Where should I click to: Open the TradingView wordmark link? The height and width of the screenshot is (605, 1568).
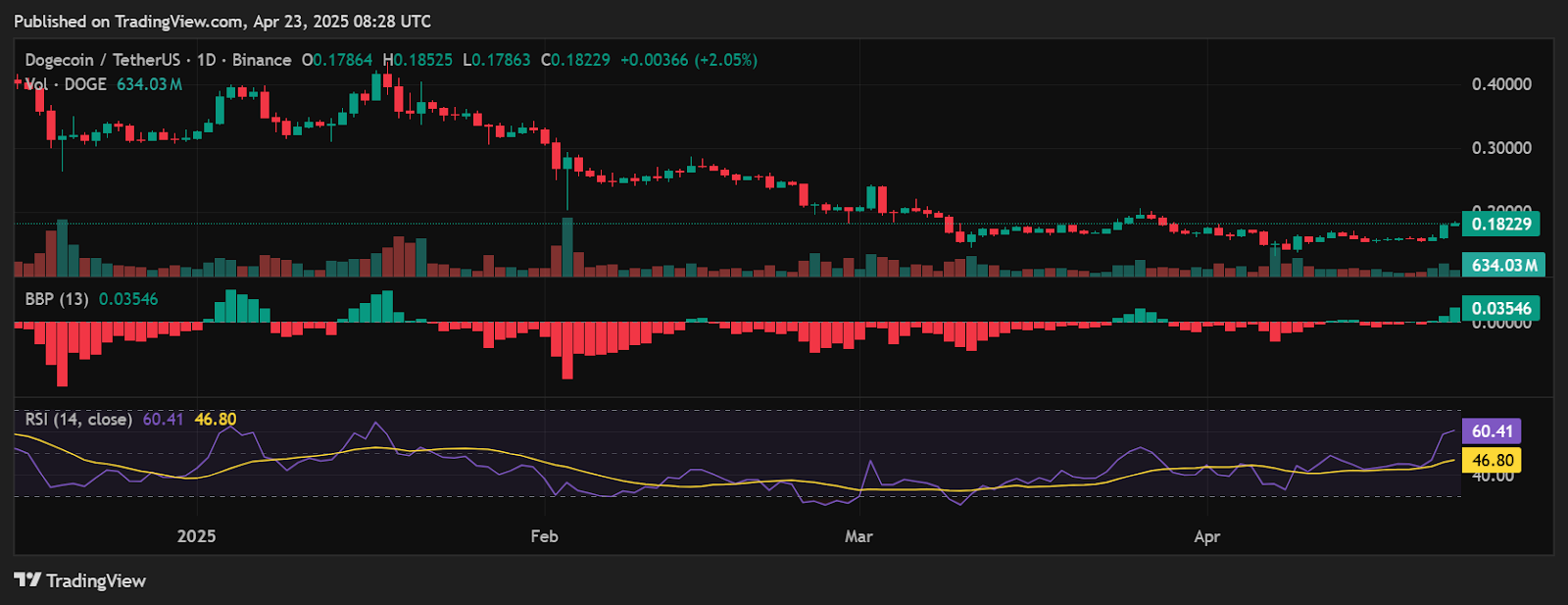click(96, 581)
